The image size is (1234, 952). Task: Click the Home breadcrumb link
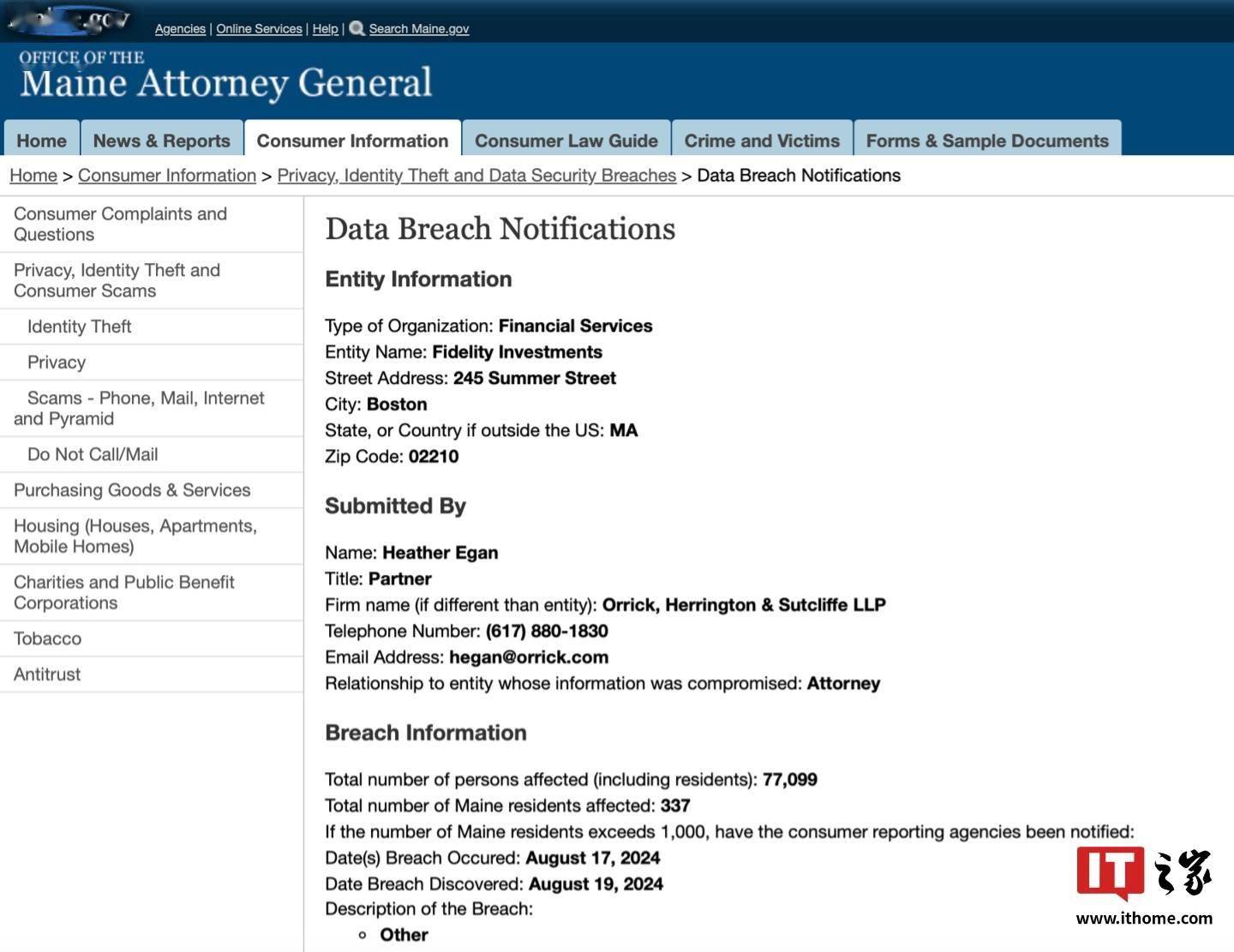coord(33,176)
